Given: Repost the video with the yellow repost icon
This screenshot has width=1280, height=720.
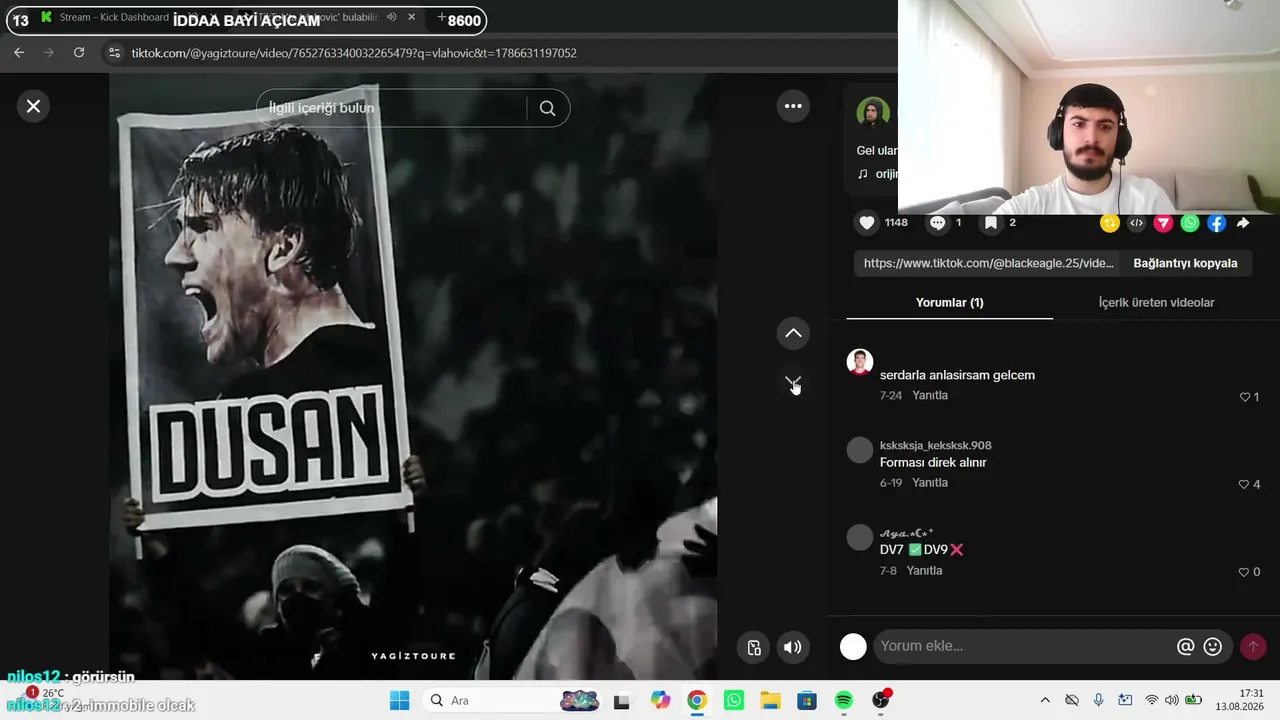Looking at the screenshot, I should (1110, 223).
